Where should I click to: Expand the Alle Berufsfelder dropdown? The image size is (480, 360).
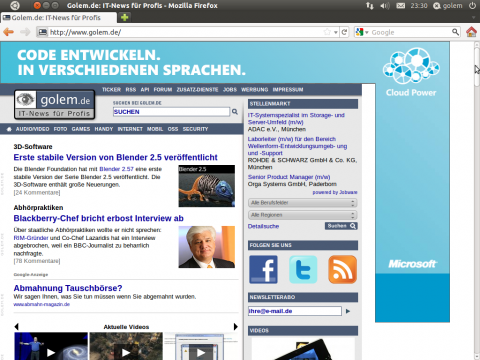[x=303, y=203]
